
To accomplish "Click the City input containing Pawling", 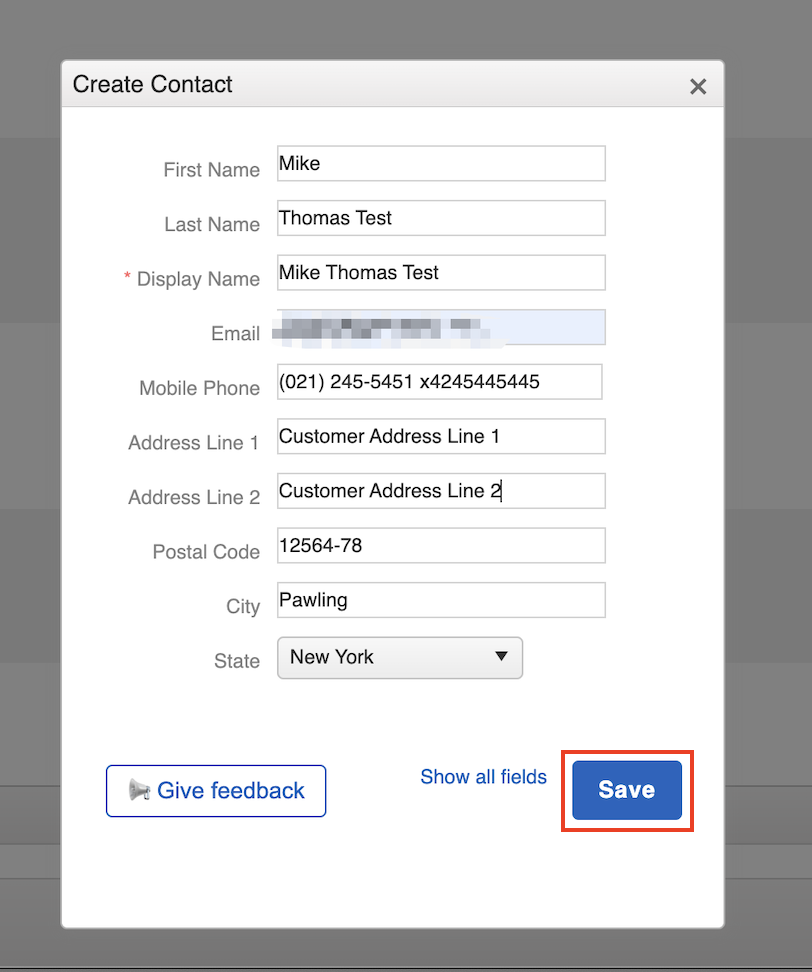I will click(x=440, y=600).
